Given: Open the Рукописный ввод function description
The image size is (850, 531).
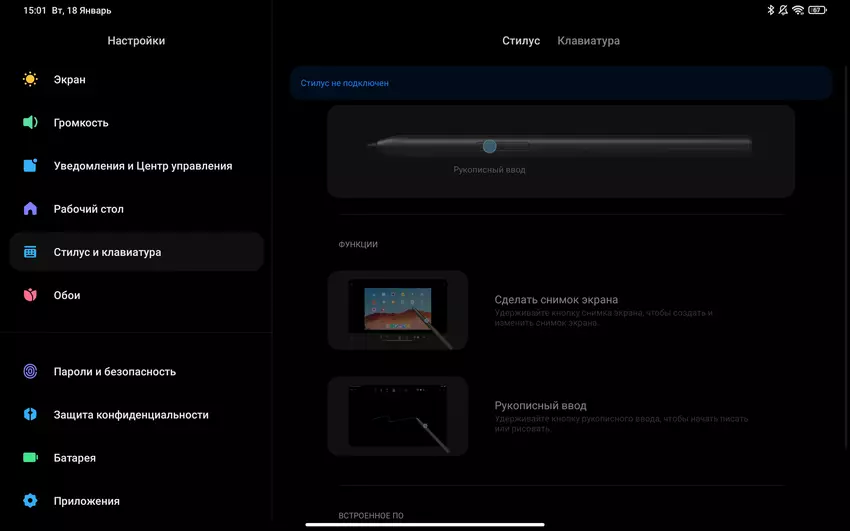Looking at the screenshot, I should 540,406.
